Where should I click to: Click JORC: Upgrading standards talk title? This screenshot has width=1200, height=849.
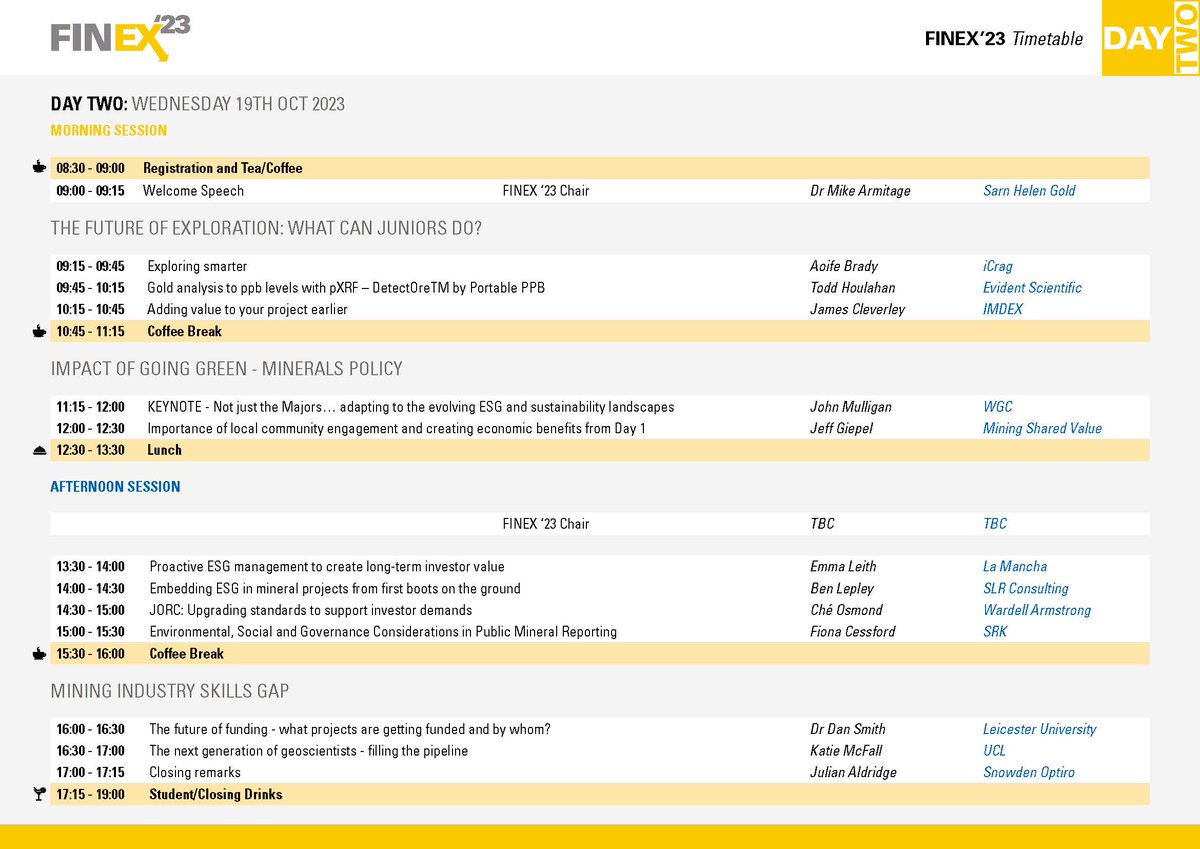[311, 610]
